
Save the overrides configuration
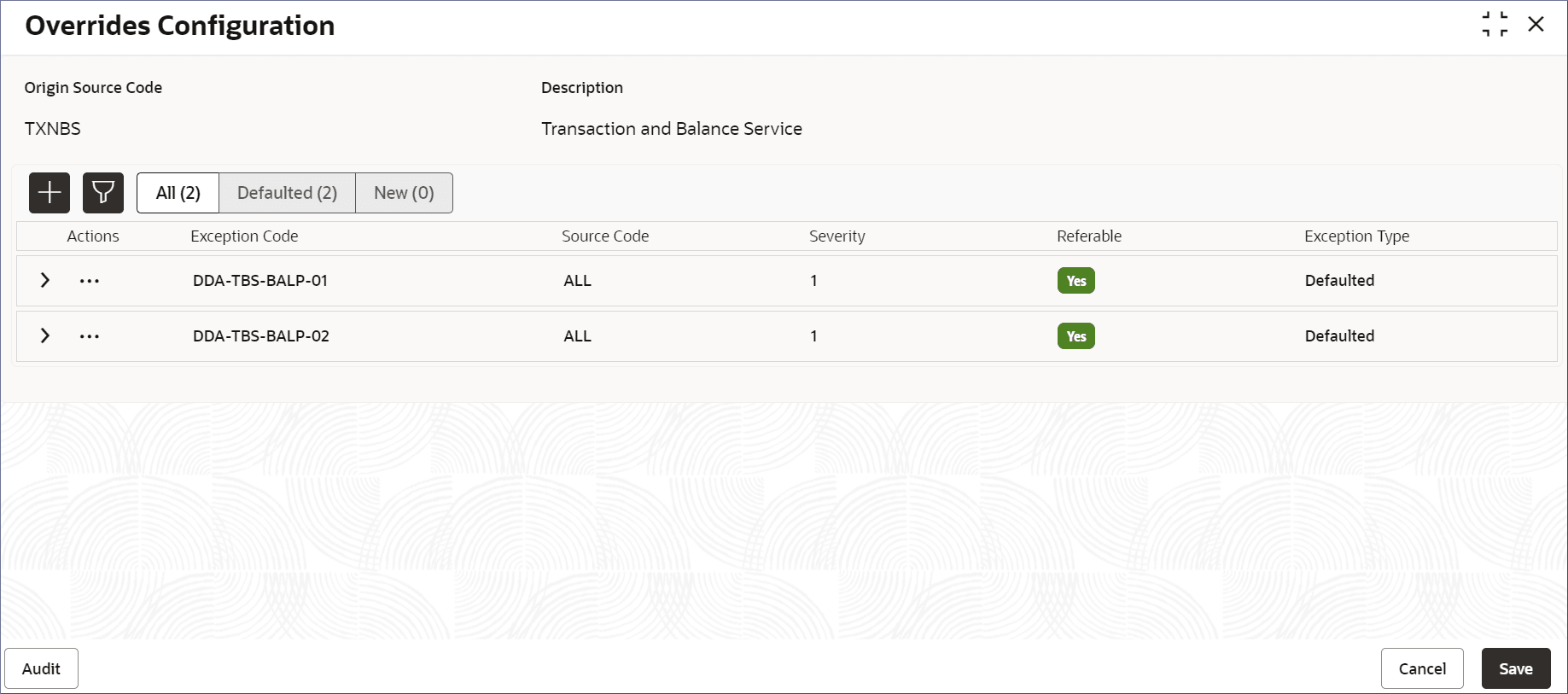(x=1515, y=668)
